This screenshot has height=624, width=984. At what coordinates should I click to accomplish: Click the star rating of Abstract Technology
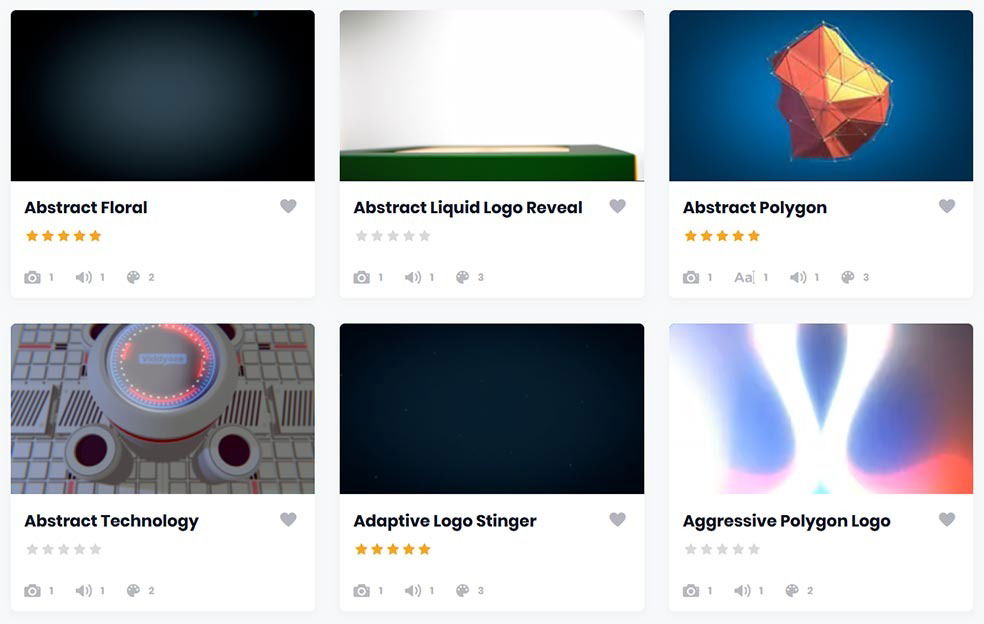[63, 549]
